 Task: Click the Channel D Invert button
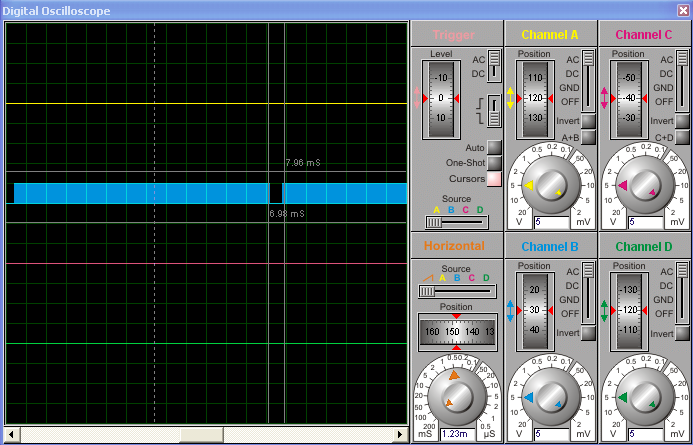tap(682, 333)
